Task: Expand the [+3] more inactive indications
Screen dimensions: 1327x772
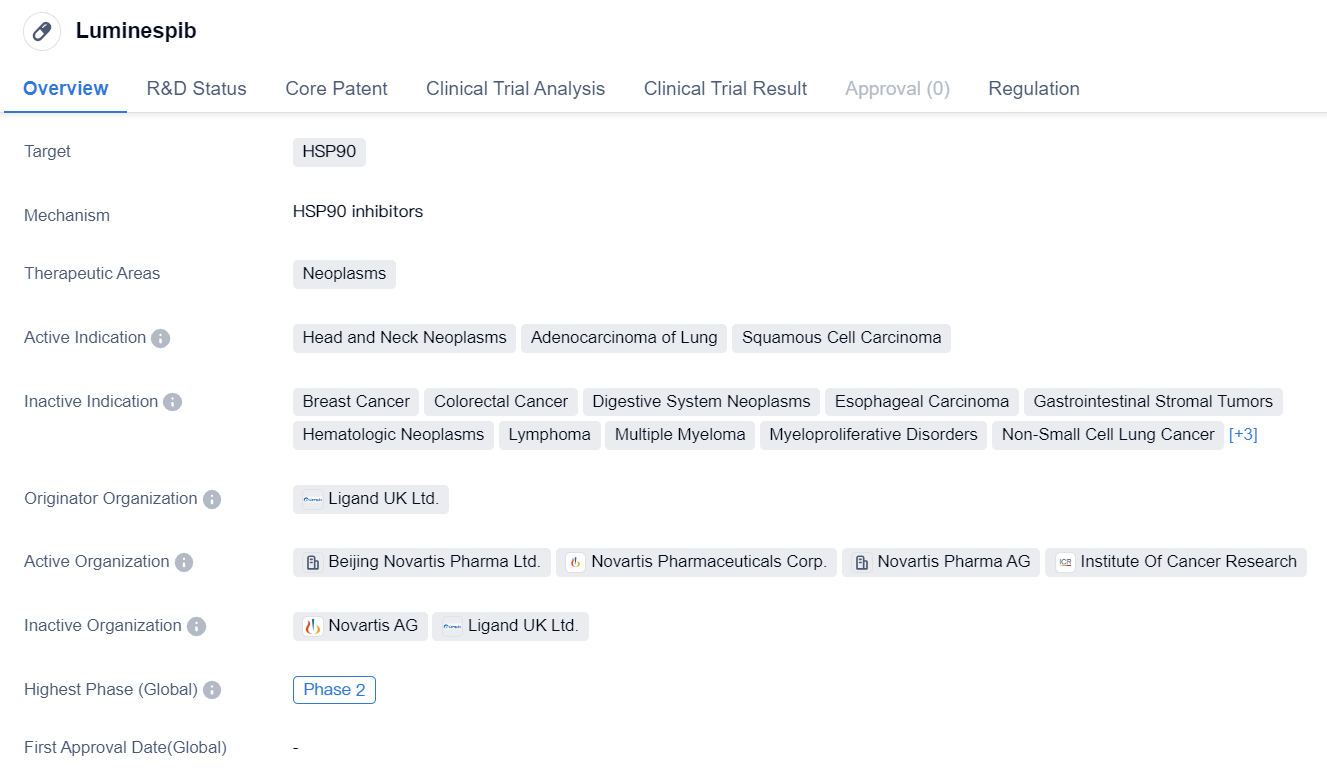Action: 1243,434
